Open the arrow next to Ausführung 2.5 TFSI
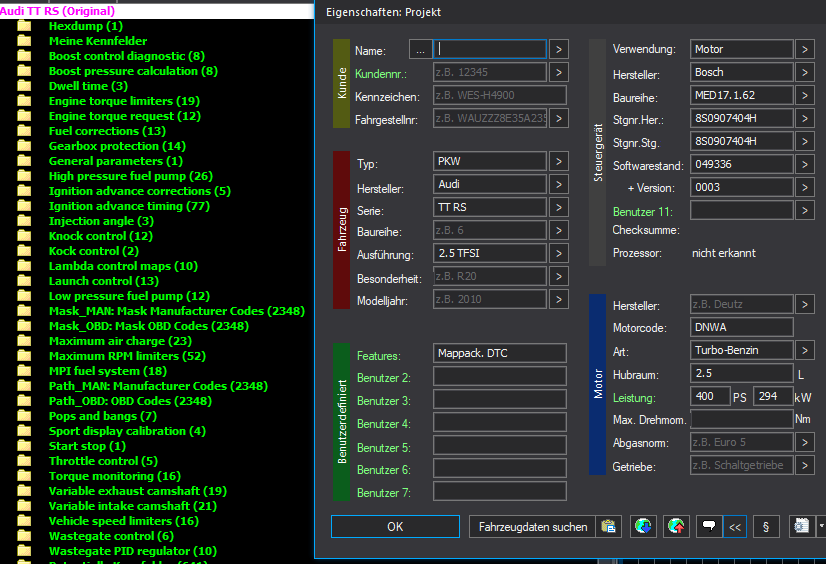Image resolution: width=826 pixels, height=564 pixels. click(558, 253)
